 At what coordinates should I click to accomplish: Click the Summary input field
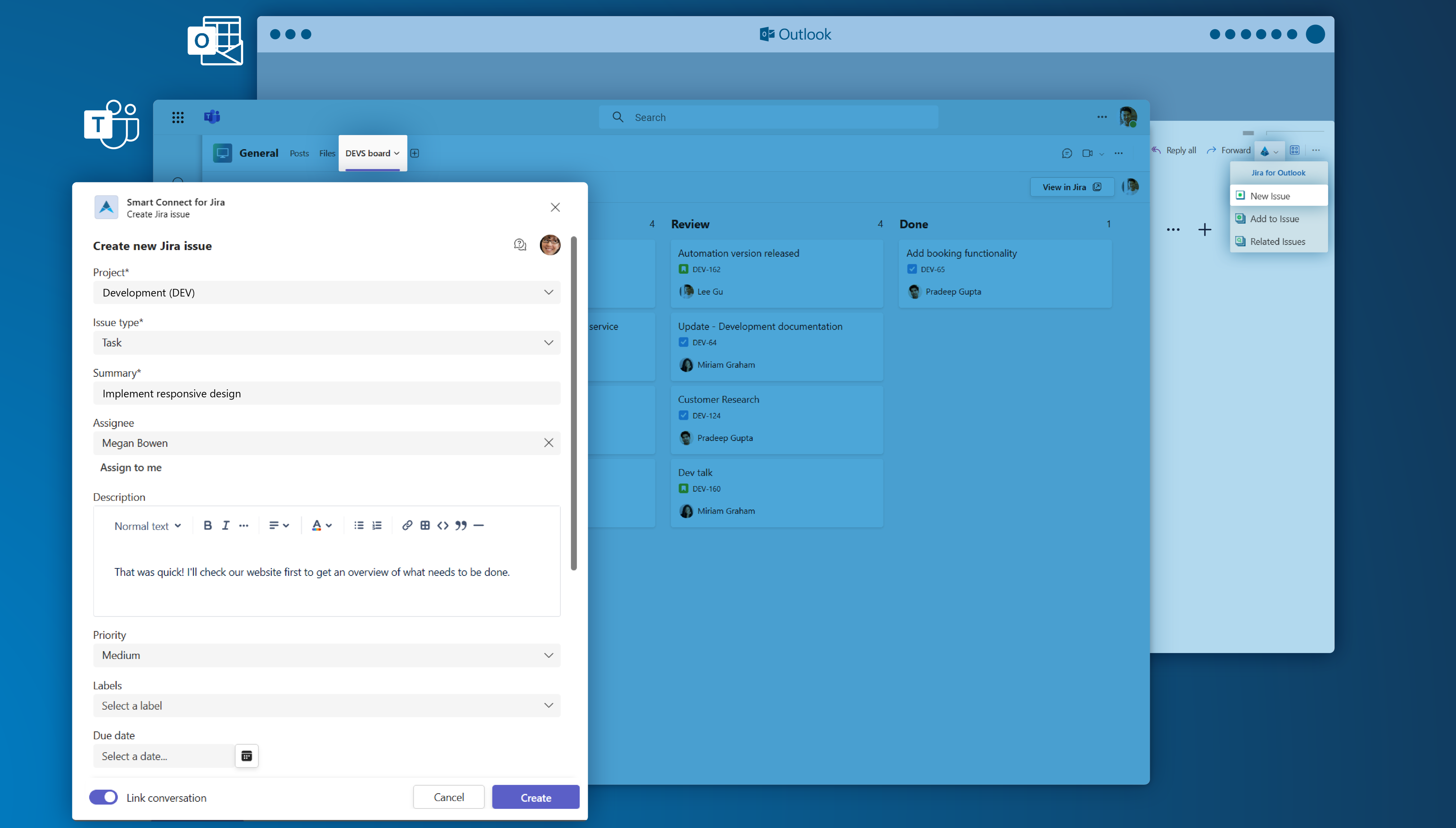click(326, 394)
